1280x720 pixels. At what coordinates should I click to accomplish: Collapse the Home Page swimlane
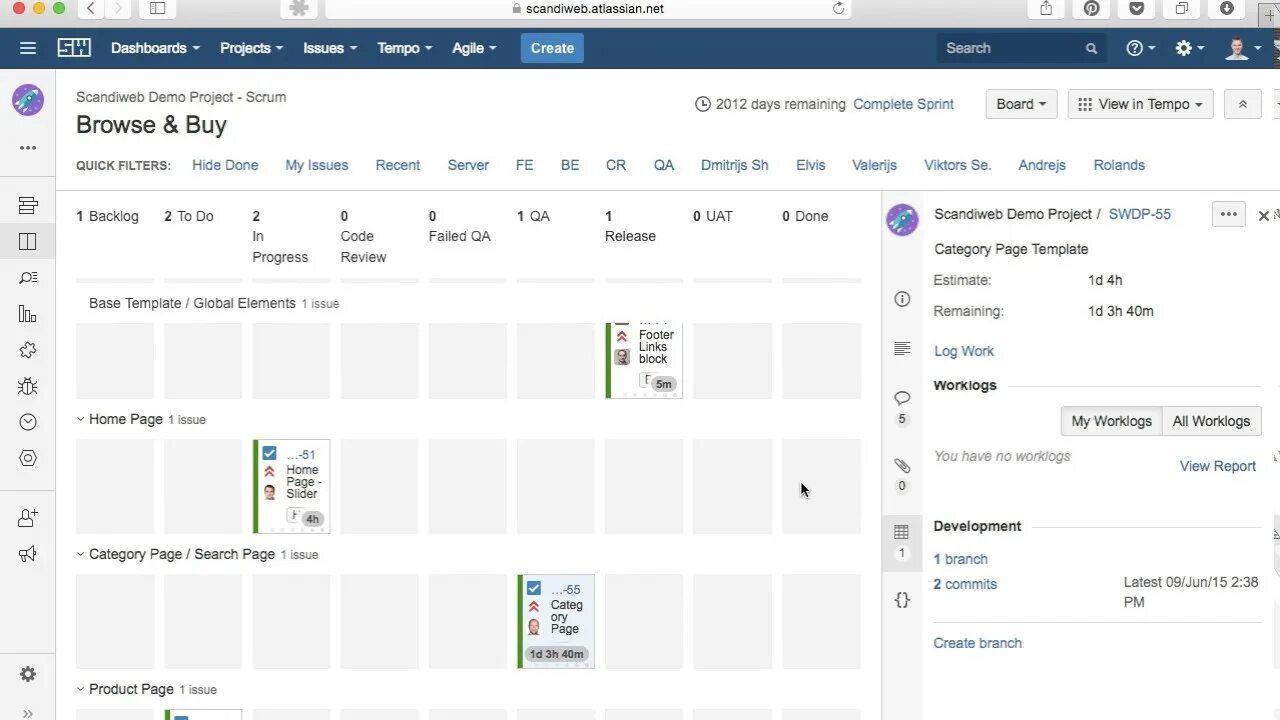tap(81, 419)
